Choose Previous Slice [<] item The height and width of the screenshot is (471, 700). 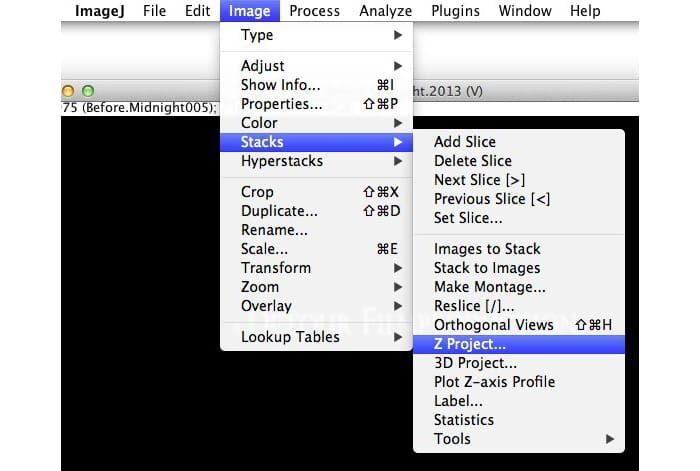pos(519,199)
